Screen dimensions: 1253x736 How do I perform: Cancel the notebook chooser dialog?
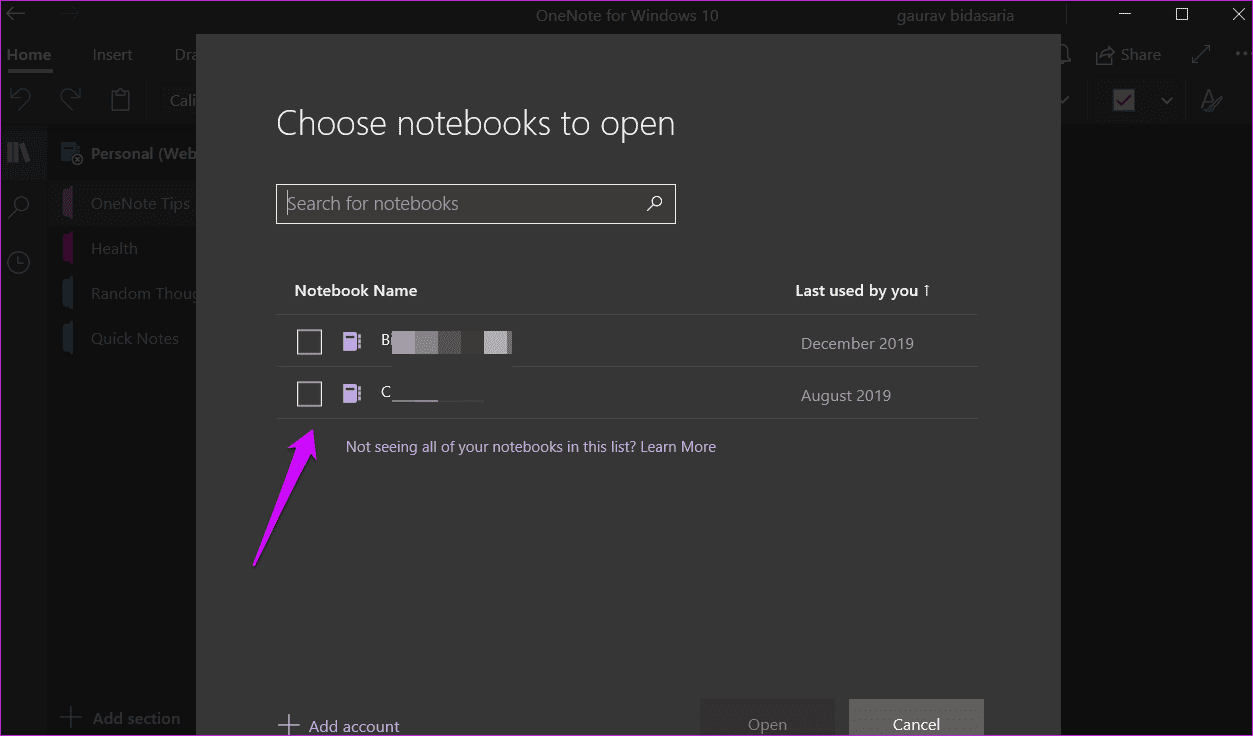[916, 719]
